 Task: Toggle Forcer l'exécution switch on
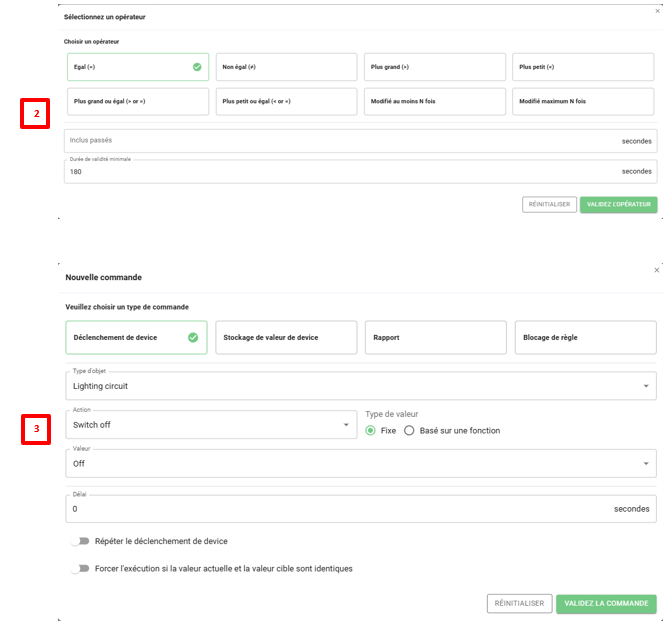click(x=80, y=568)
